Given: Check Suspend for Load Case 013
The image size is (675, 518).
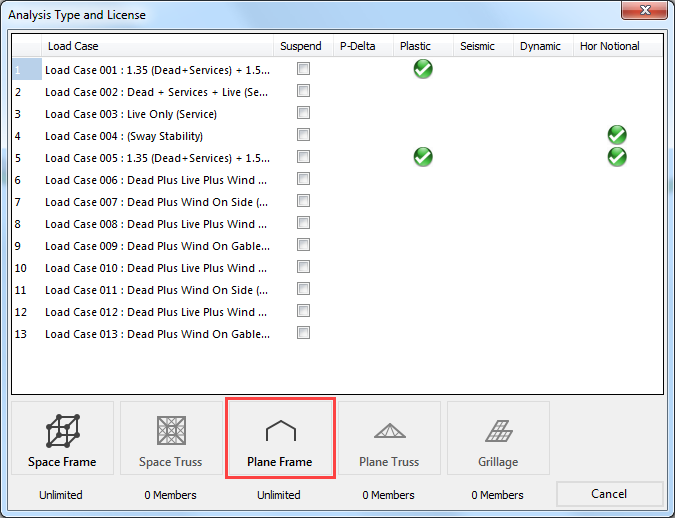Looking at the screenshot, I should (303, 333).
